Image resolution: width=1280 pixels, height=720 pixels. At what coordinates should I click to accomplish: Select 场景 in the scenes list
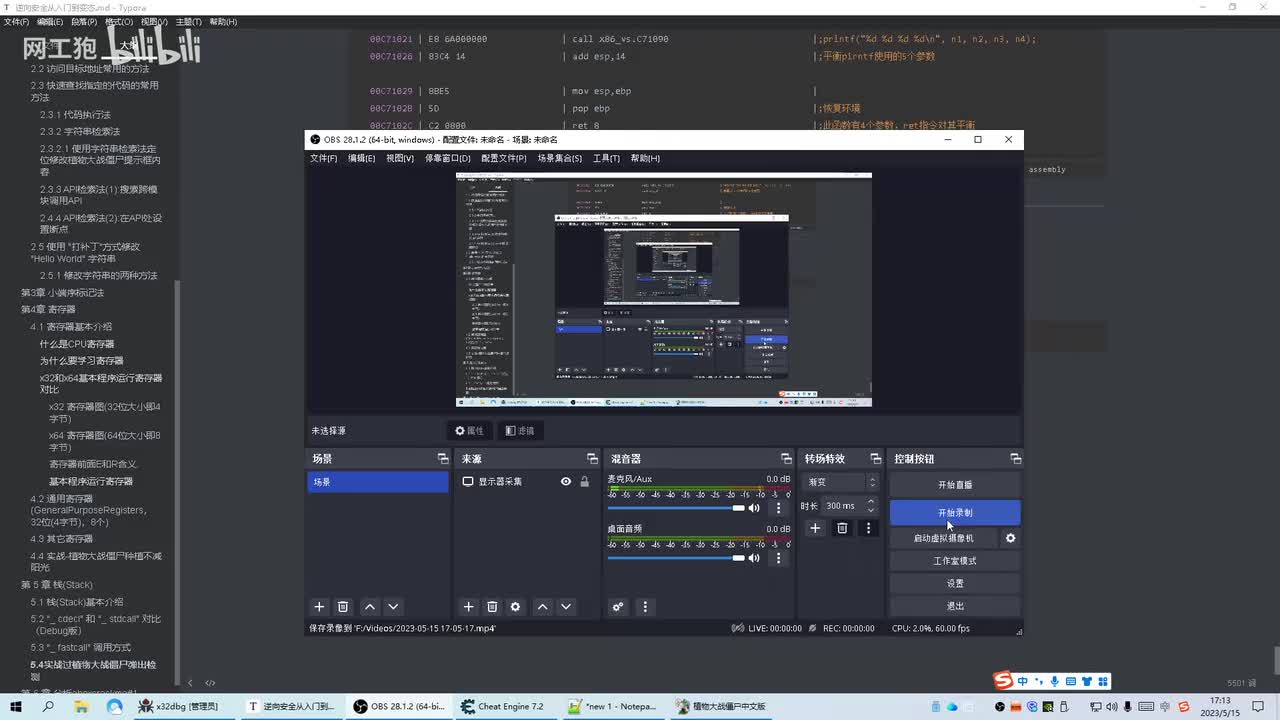[x=378, y=482]
